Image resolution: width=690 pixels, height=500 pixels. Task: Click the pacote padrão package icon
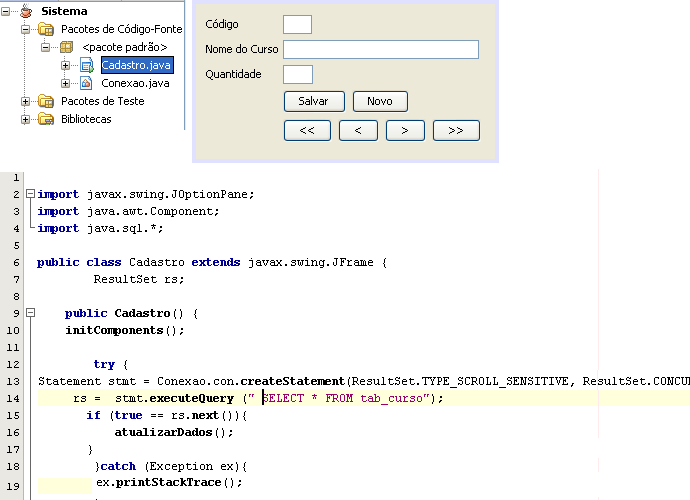(x=66, y=47)
